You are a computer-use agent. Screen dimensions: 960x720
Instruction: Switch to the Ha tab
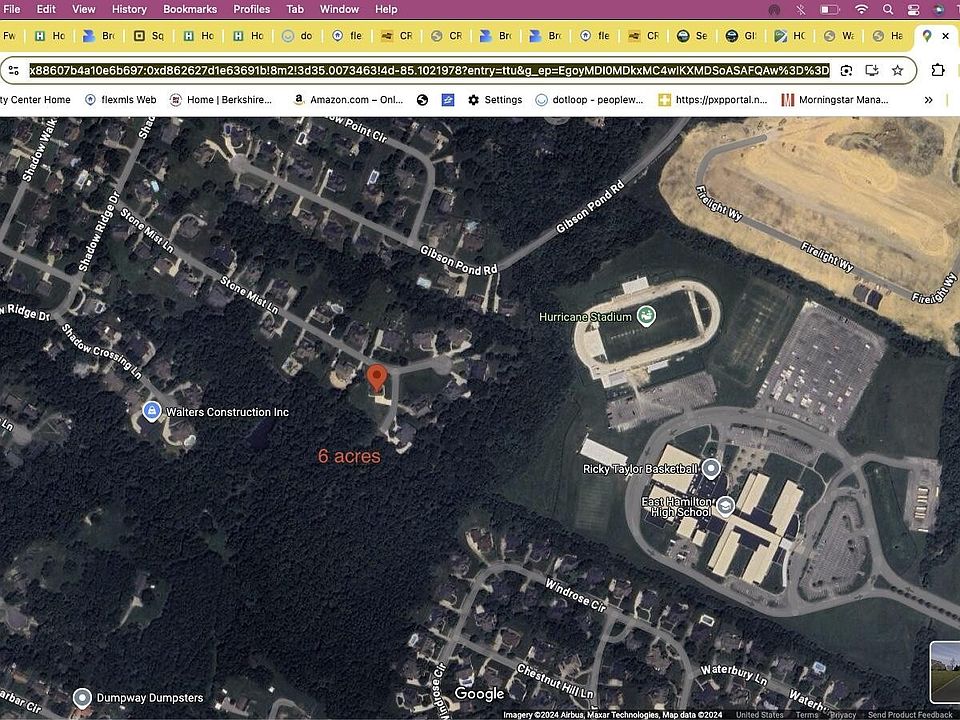point(888,36)
